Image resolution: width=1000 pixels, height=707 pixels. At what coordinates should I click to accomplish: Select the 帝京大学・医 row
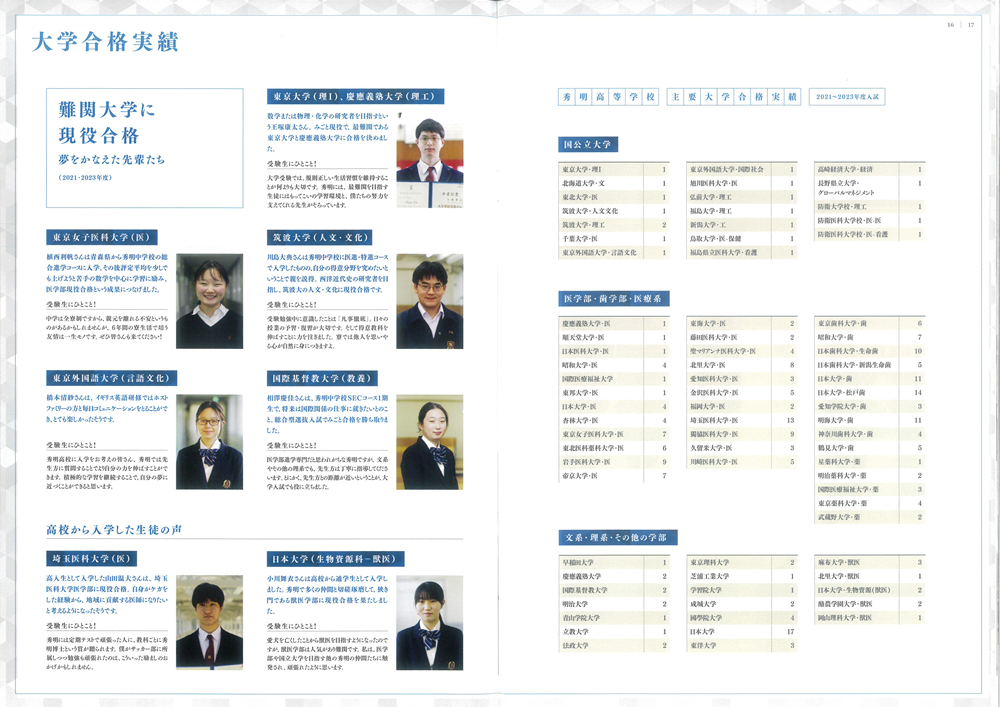tap(614, 476)
